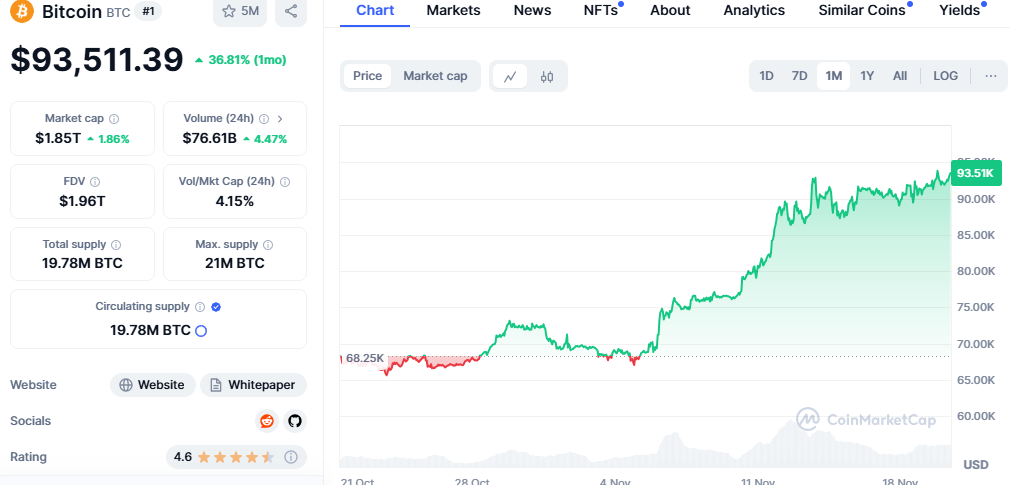Click the 4.15% Vol/Mkt Cap value
Screen dimensions: 1010x485
pyautogui.click(x=234, y=201)
